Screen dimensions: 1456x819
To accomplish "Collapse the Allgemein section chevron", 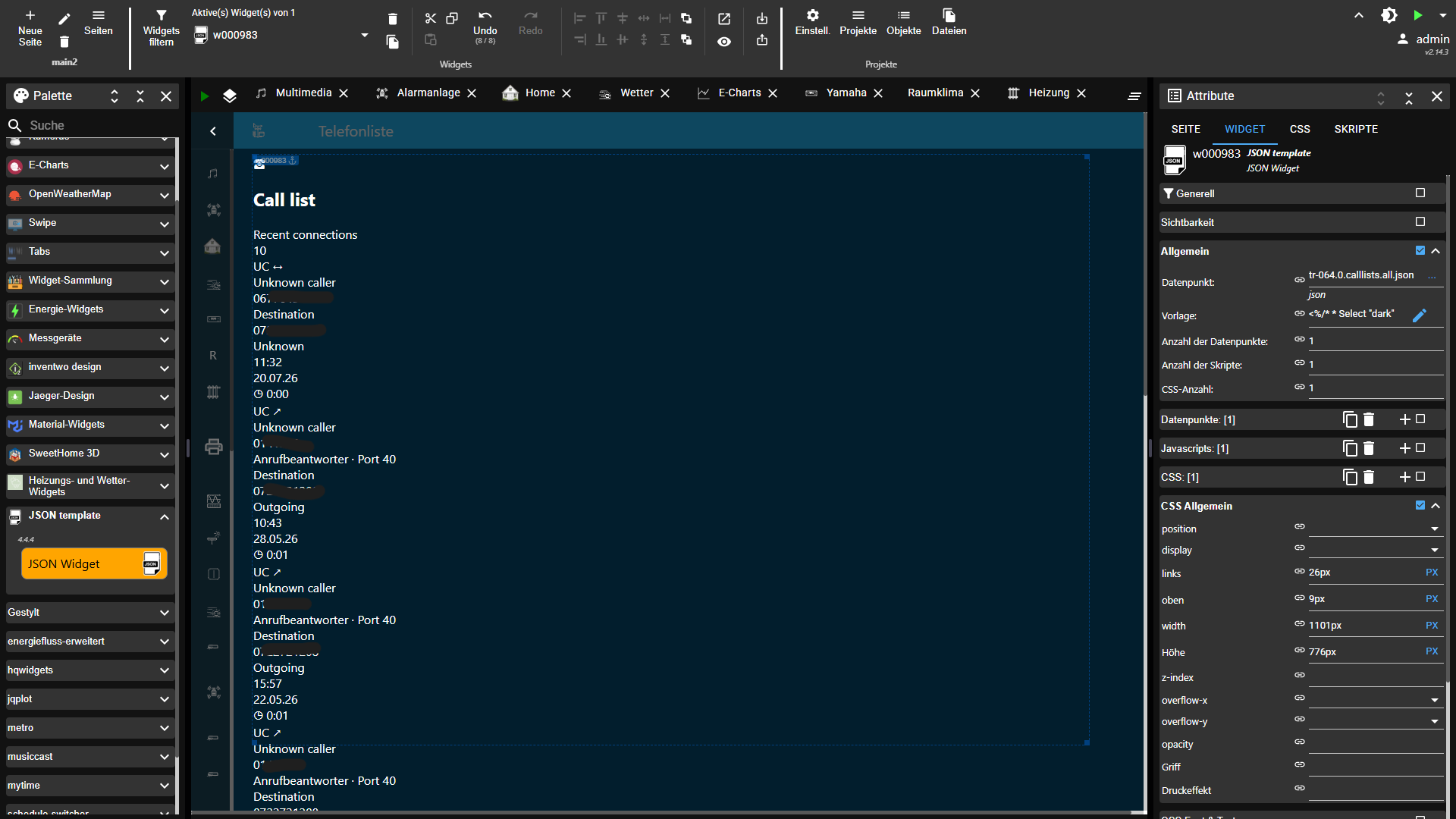I will tap(1436, 251).
